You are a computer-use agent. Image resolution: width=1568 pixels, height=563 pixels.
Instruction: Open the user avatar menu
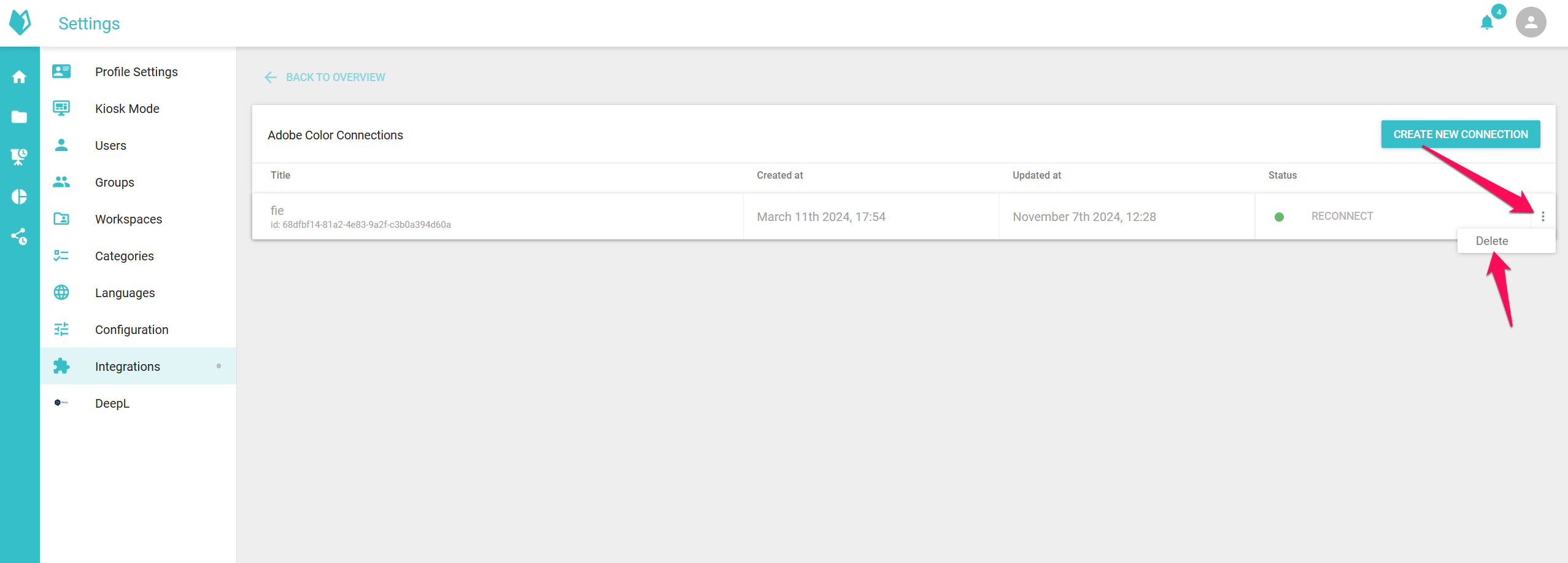[x=1531, y=23]
